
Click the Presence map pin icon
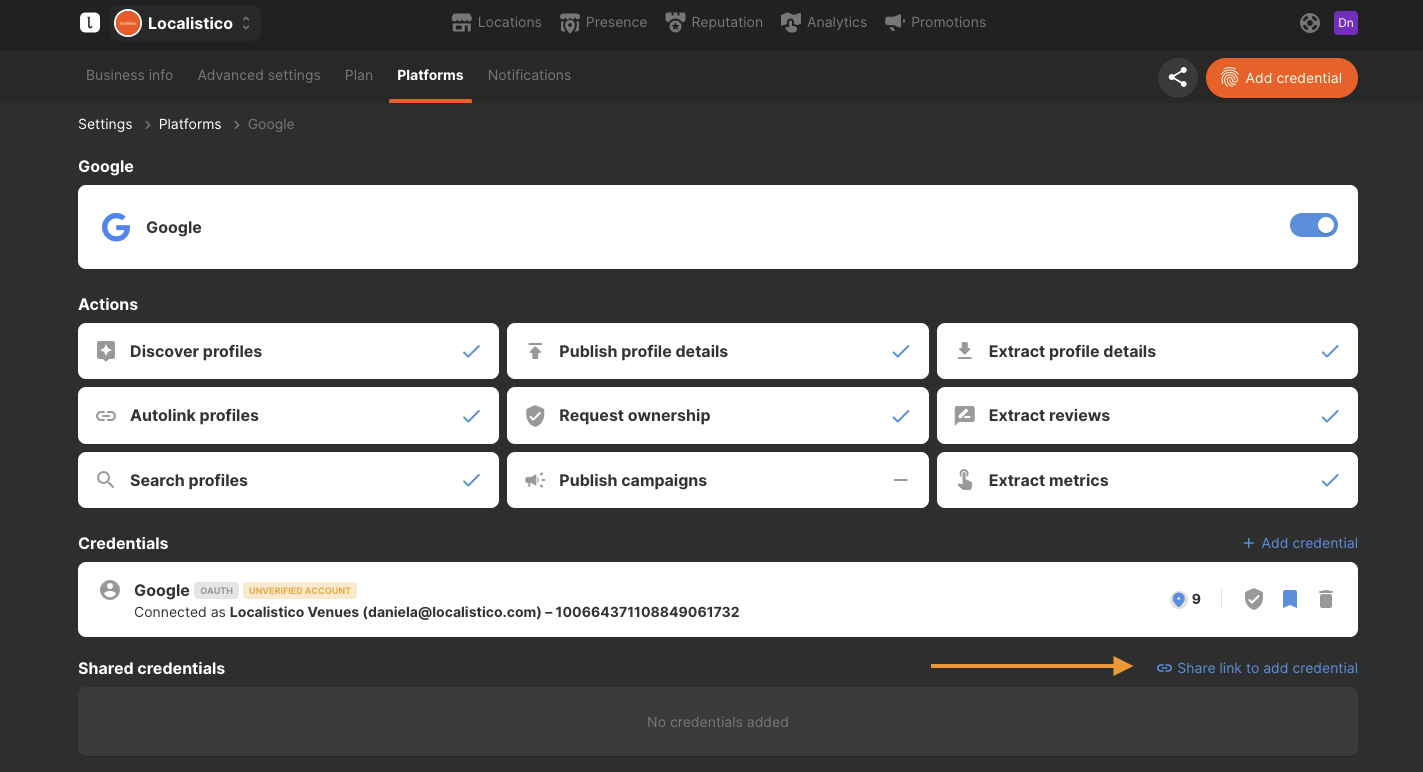coord(570,22)
